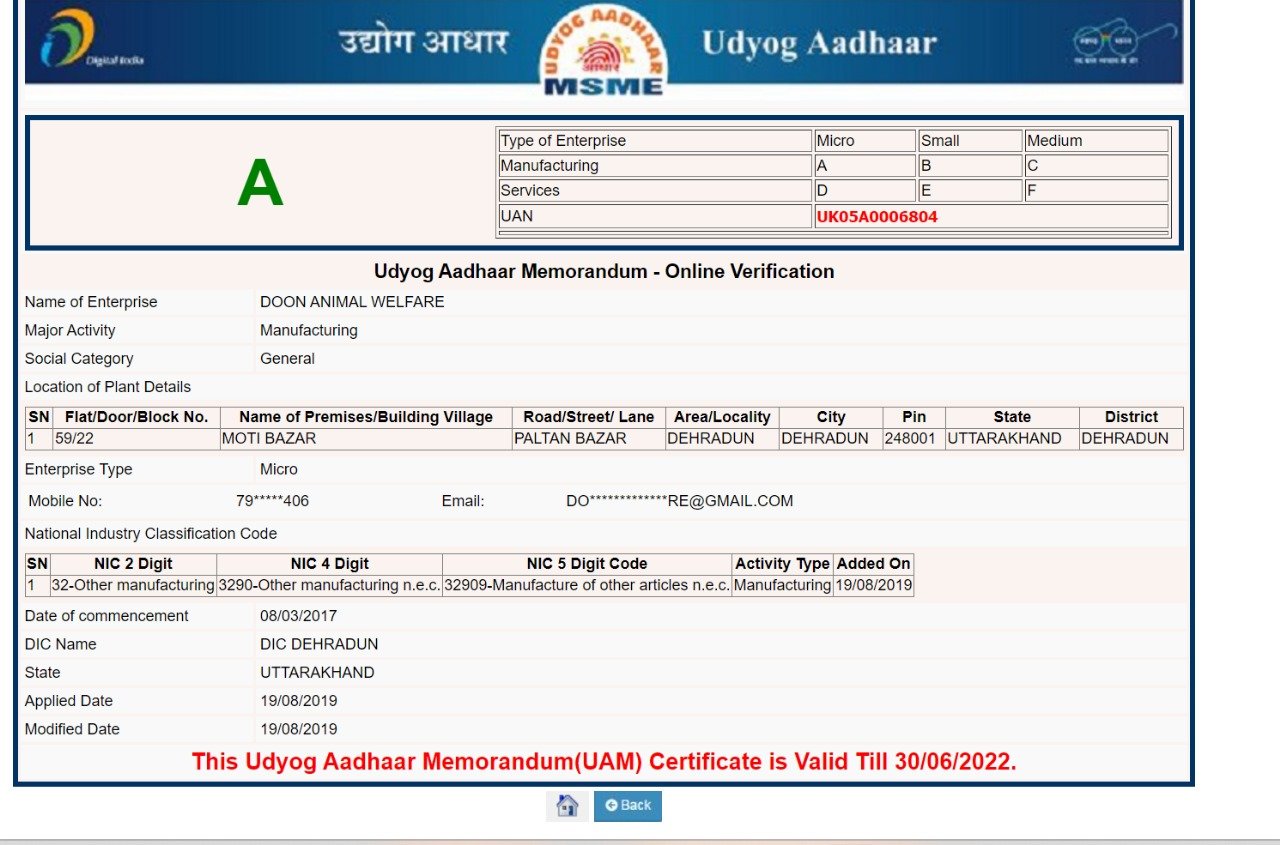Click the home icon below the certificate
Image resolution: width=1280 pixels, height=845 pixels.
(x=567, y=806)
